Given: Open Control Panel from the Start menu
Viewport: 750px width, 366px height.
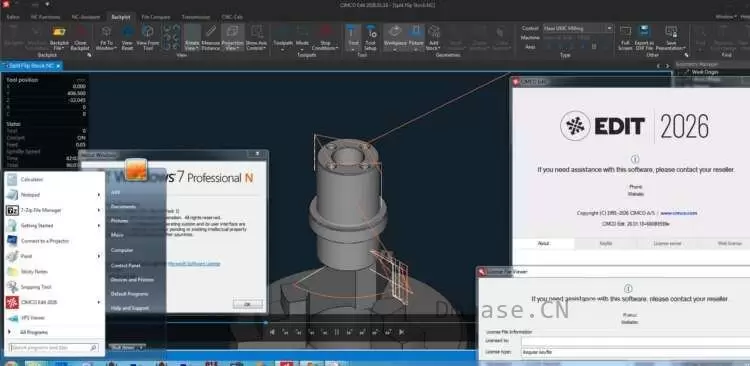Looking at the screenshot, I should pyautogui.click(x=125, y=265).
